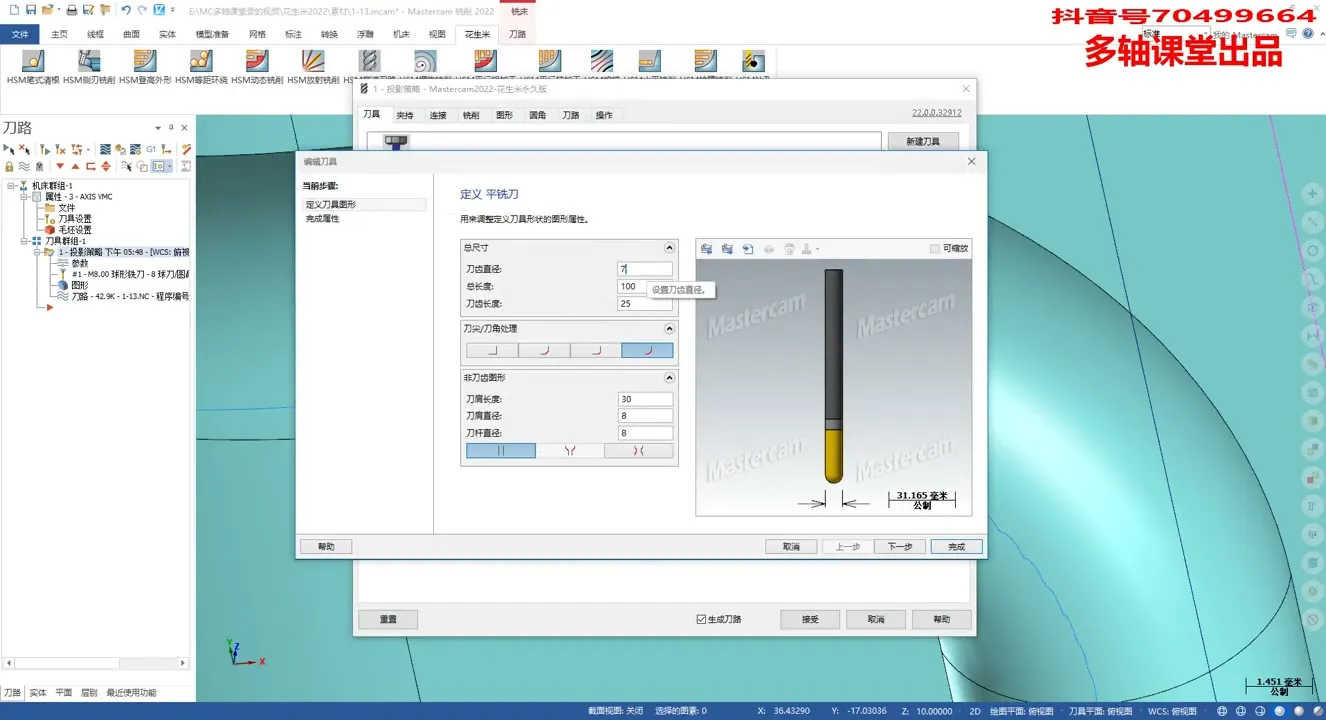Collapse the 刀尖/刀角处理 section
This screenshot has height=720, width=1326.
point(669,329)
